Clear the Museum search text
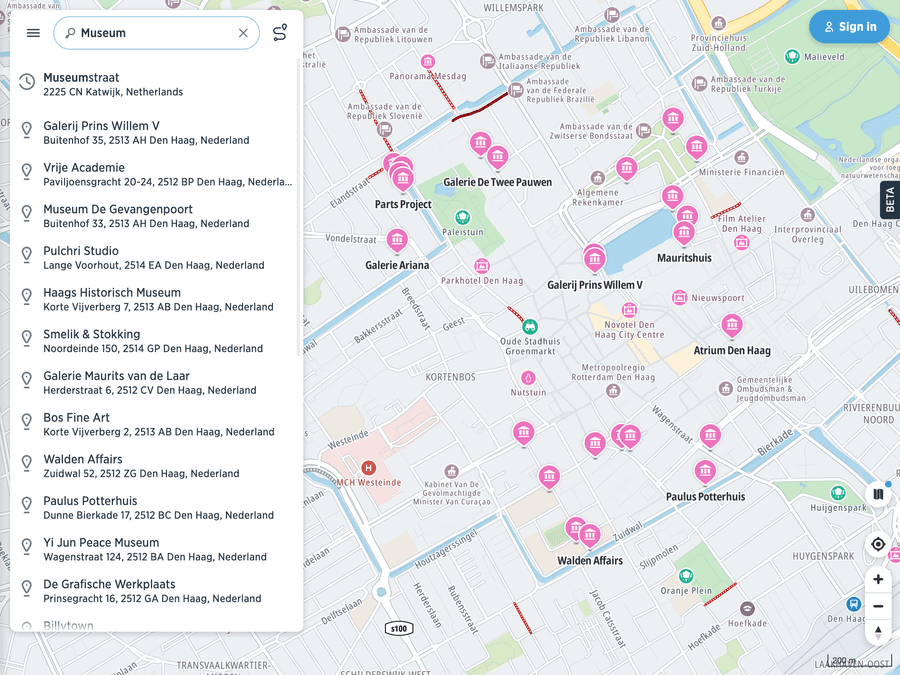The height and width of the screenshot is (675, 900). [243, 33]
